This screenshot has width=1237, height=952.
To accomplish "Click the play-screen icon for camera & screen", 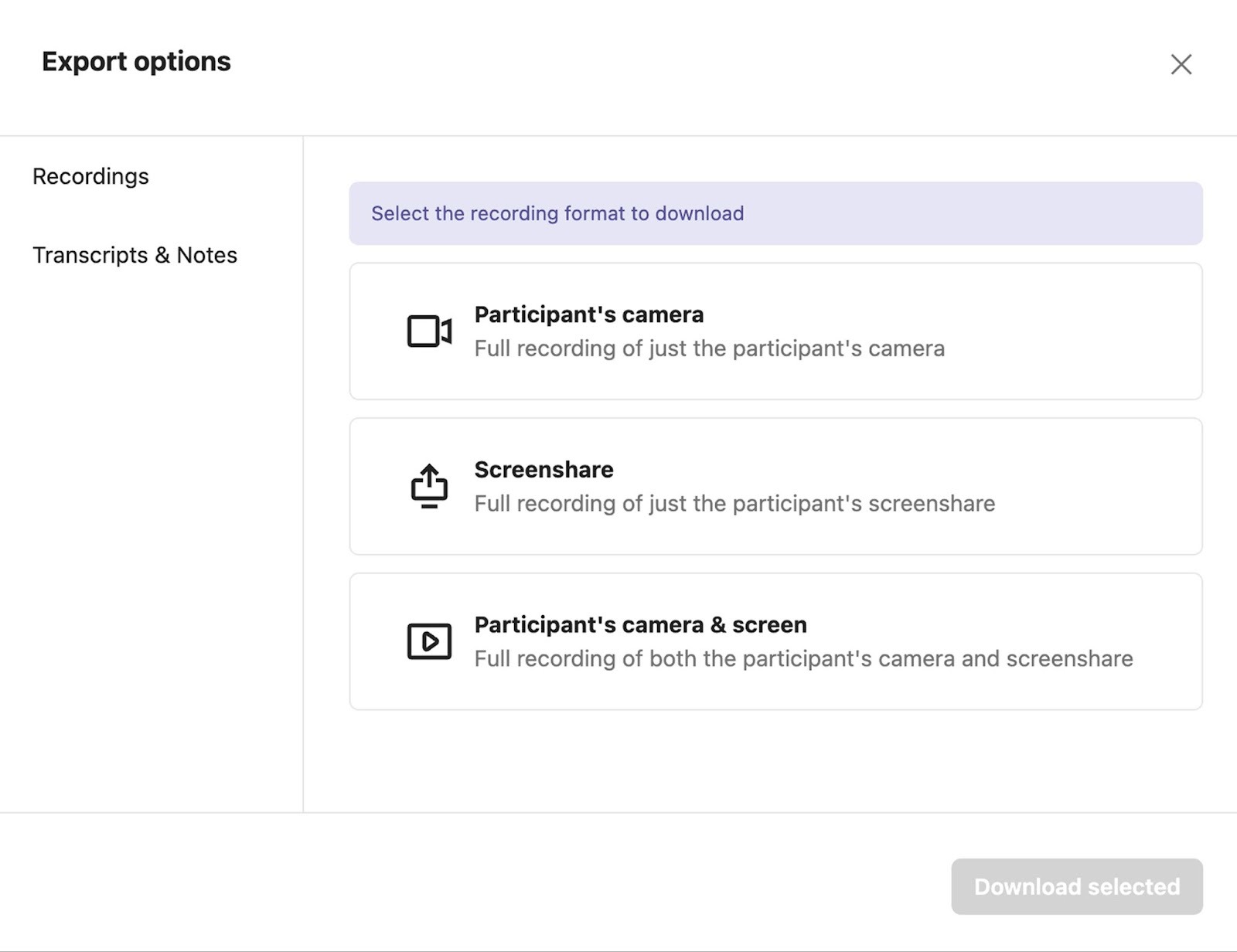I will tap(429, 641).
